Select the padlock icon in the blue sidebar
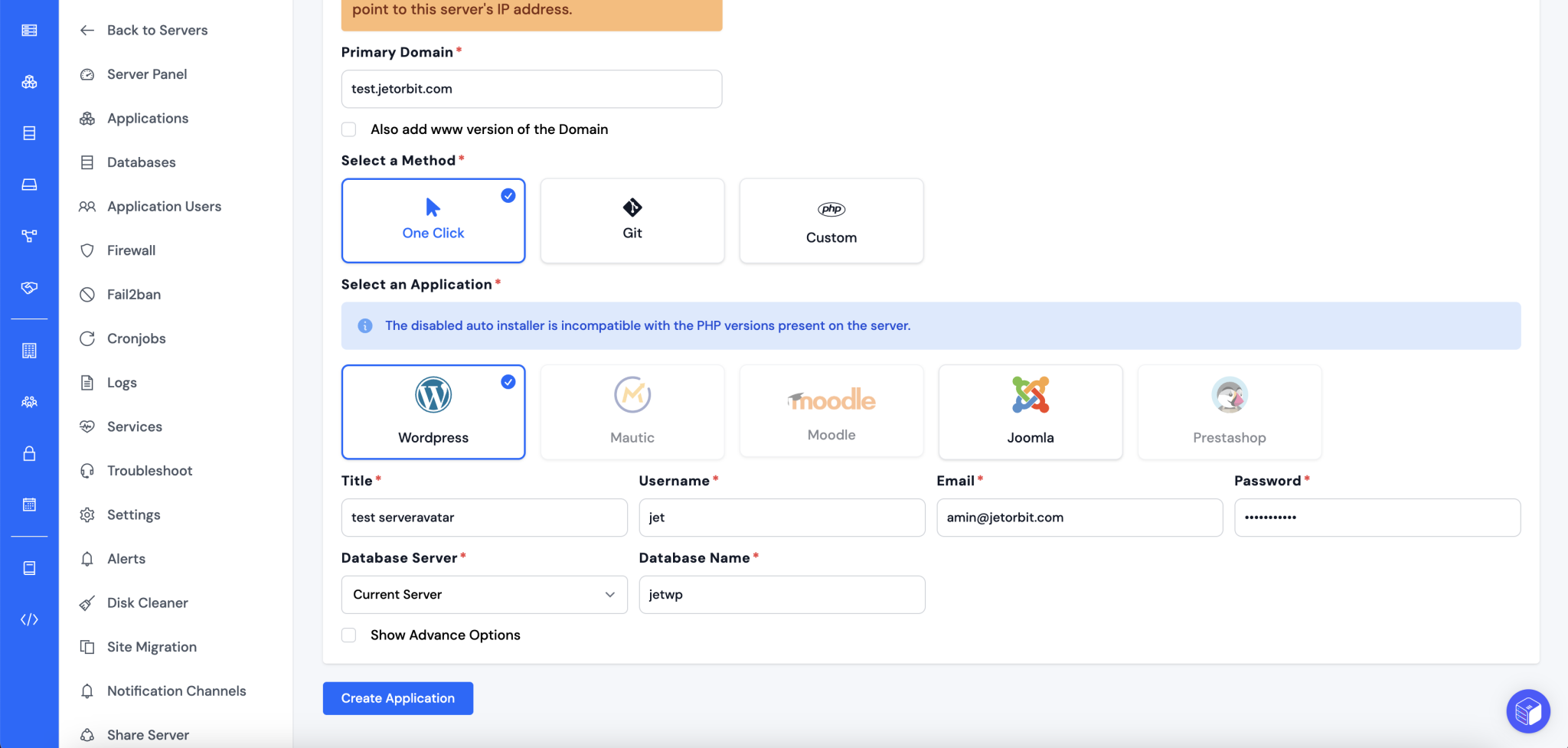This screenshot has width=1568, height=748. (x=29, y=453)
